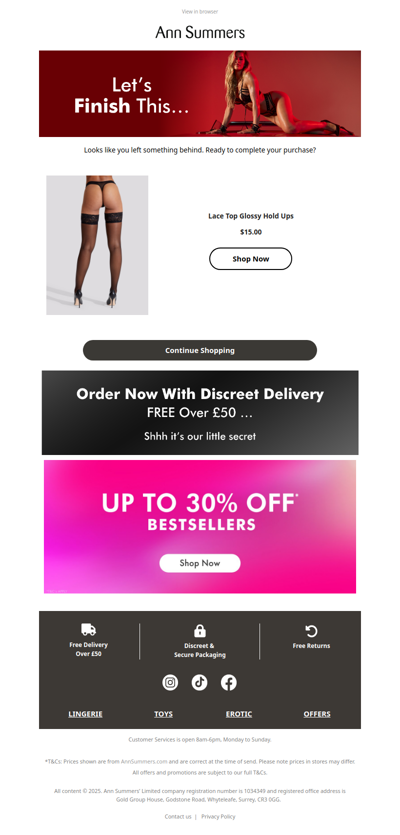Open the LINGERIE footer menu link

tap(85, 714)
